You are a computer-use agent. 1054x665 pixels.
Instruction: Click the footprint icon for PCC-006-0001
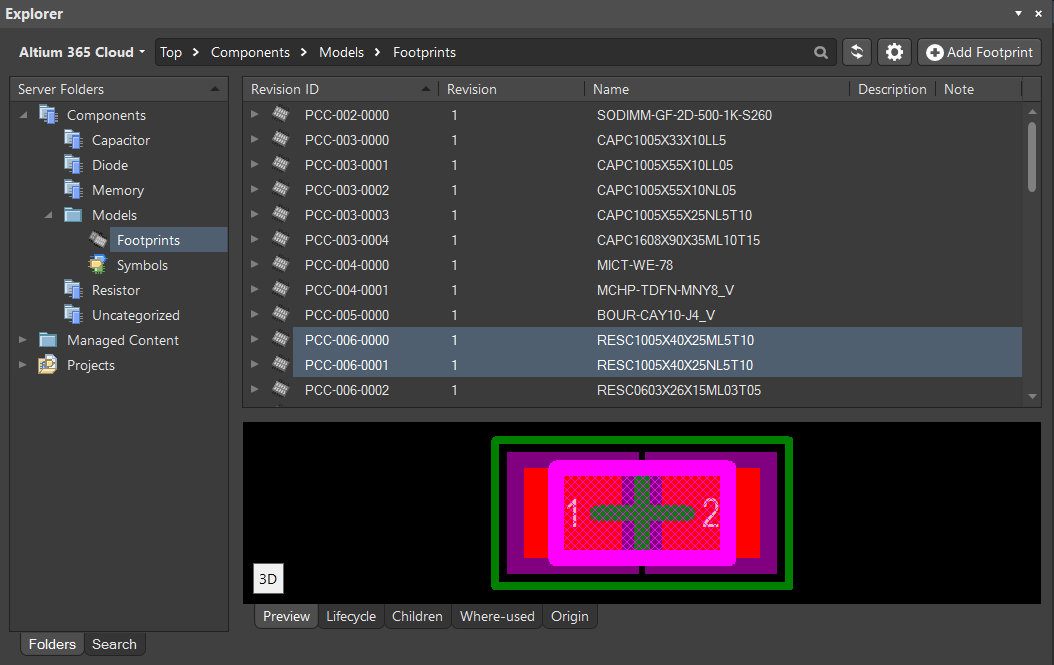pos(281,365)
